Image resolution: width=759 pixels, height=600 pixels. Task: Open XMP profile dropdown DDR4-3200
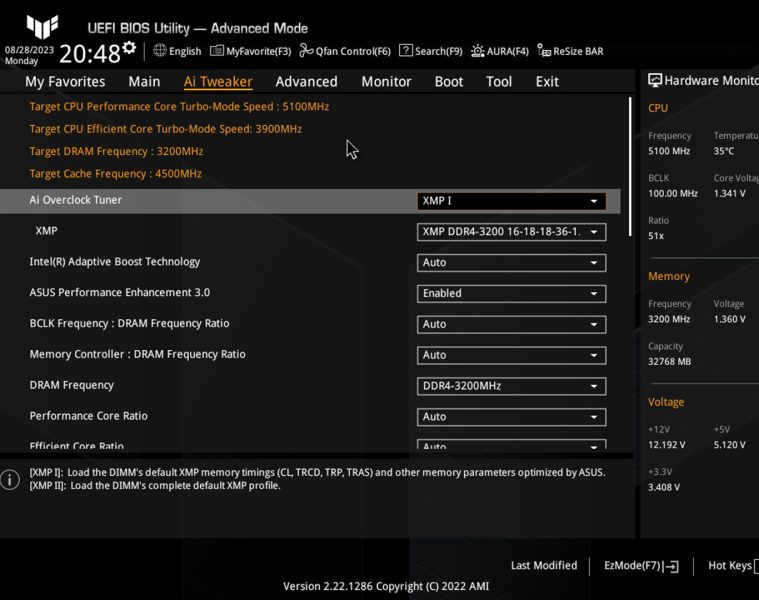click(x=511, y=232)
